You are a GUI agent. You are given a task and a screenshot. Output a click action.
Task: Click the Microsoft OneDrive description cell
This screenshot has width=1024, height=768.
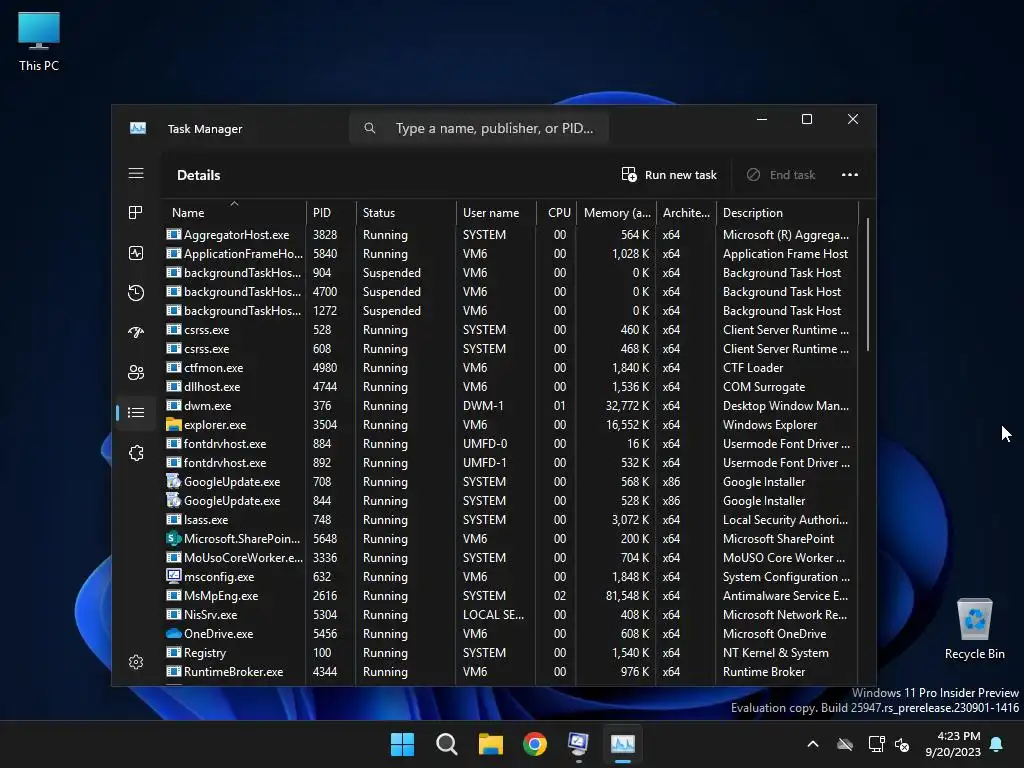[775, 633]
